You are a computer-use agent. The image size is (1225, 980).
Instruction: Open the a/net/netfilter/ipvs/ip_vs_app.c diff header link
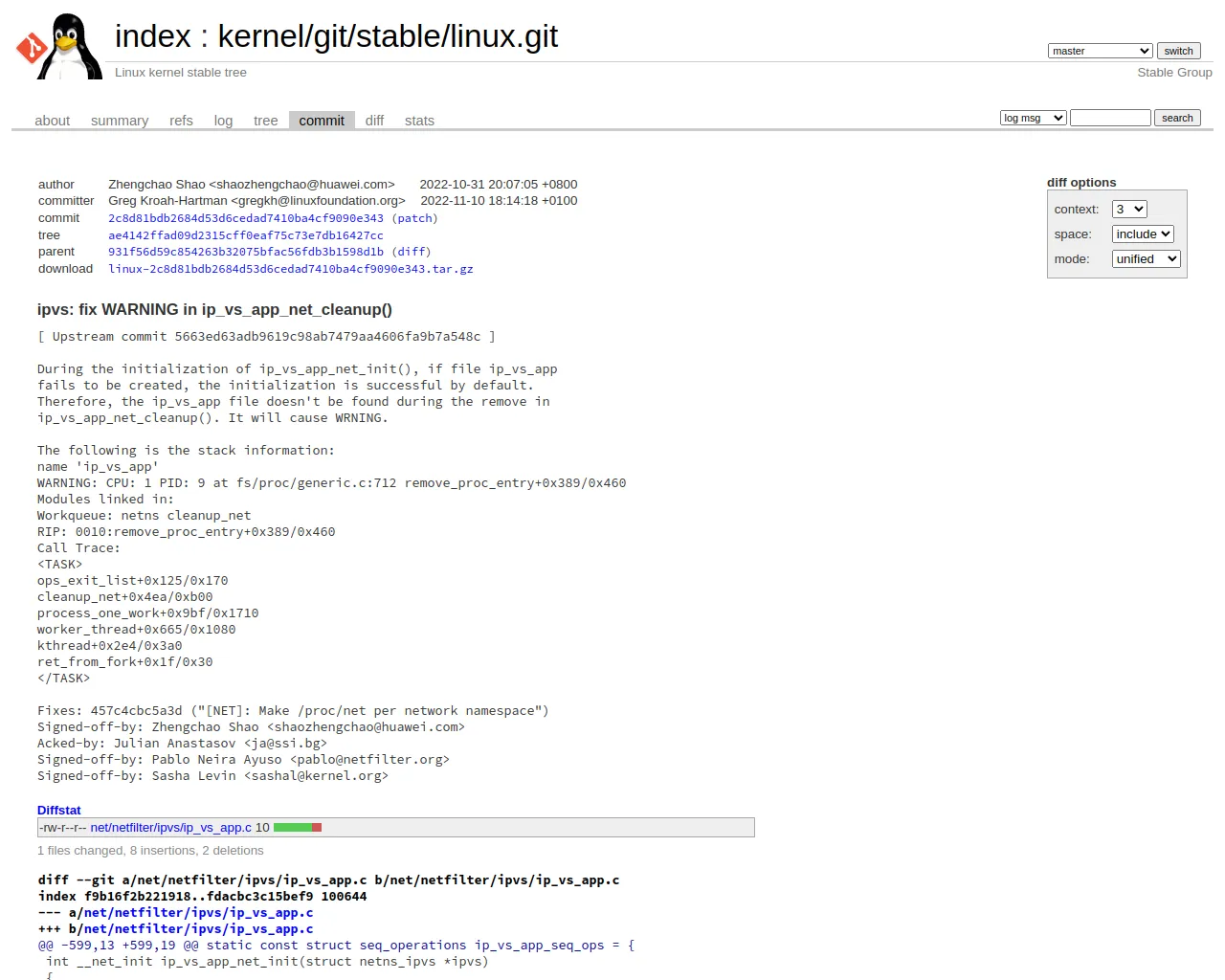(x=198, y=912)
